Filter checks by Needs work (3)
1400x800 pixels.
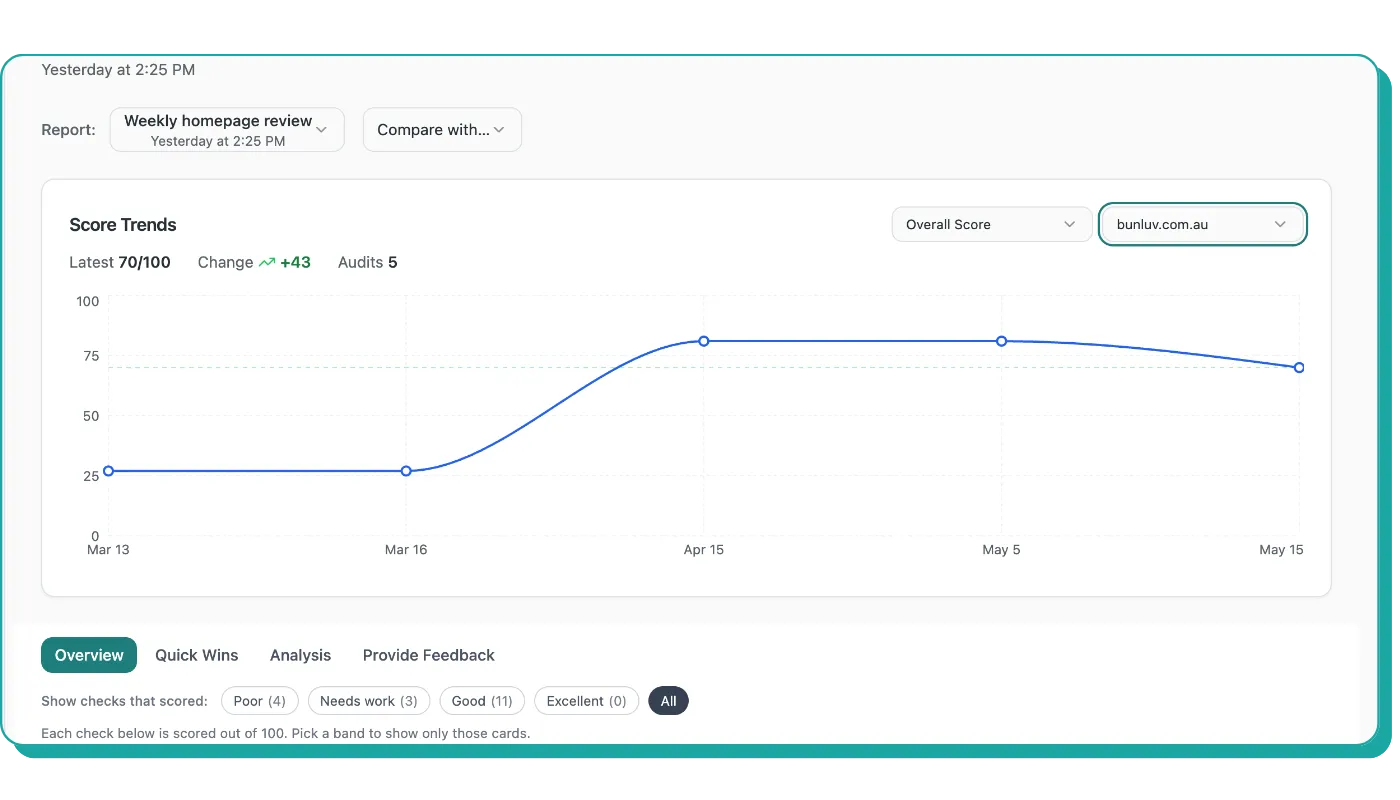369,701
